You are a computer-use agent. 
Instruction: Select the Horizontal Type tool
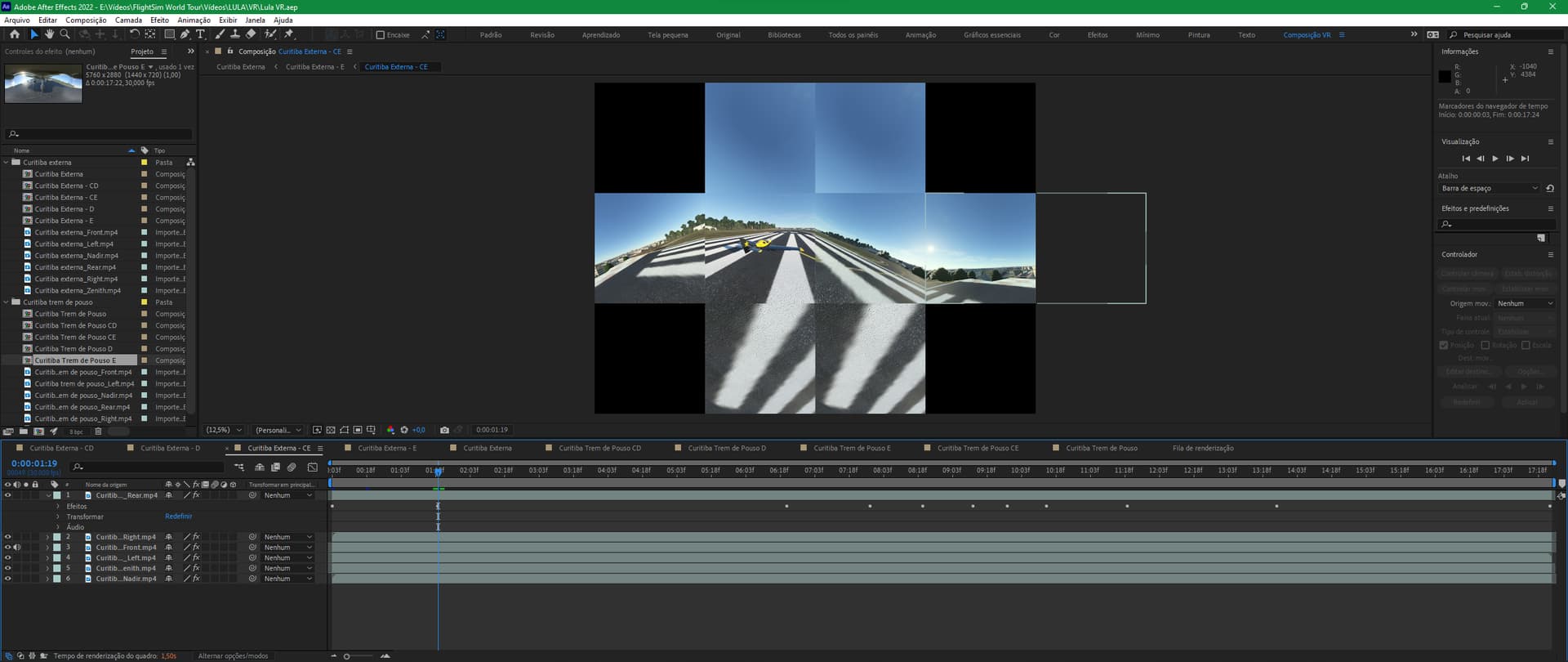[x=200, y=34]
